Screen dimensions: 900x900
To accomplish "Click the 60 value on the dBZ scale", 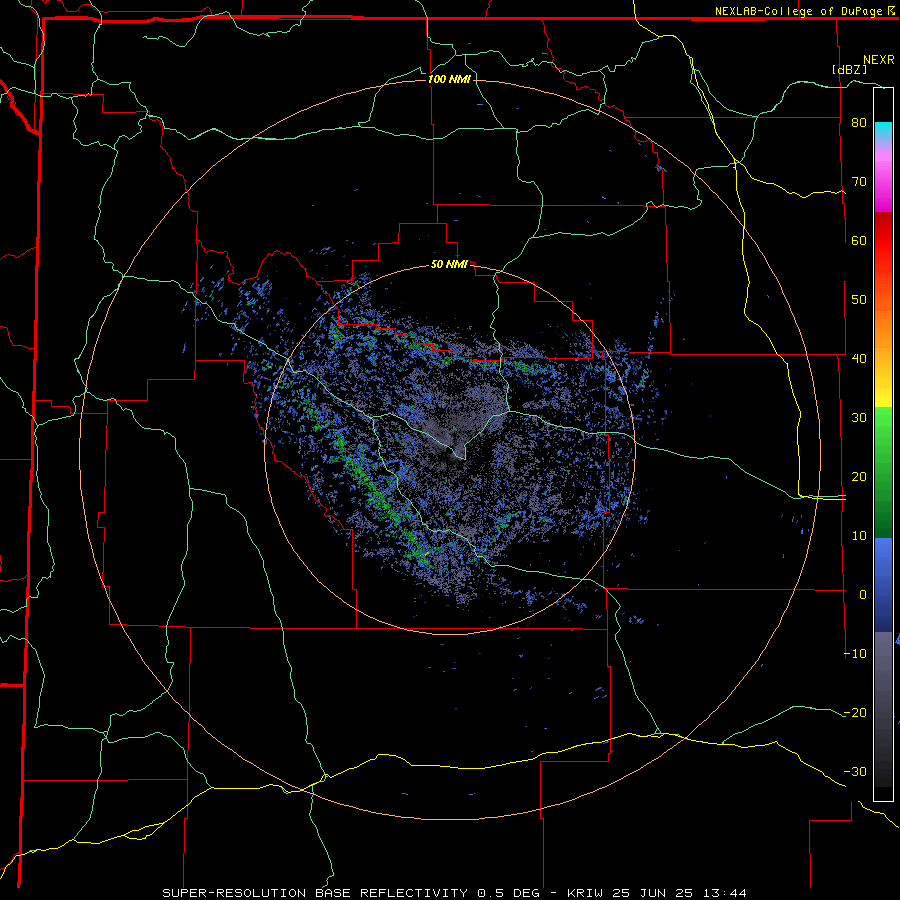I will click(859, 240).
